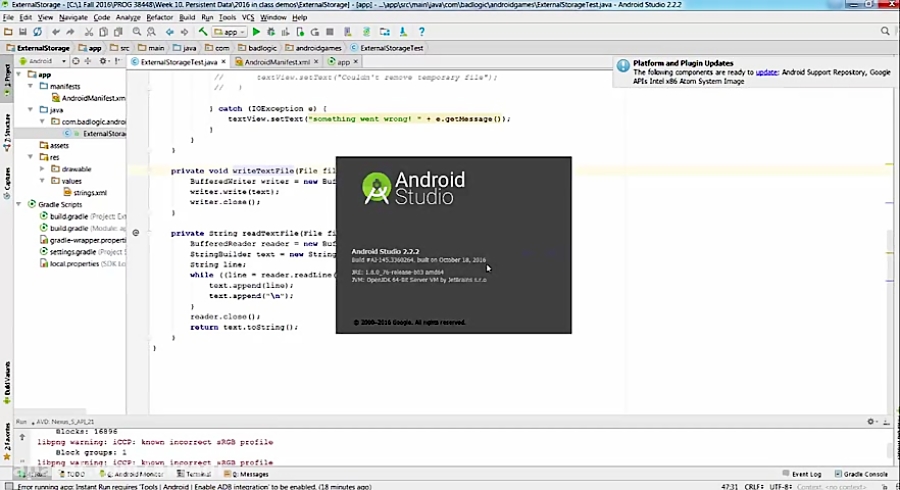Click the Android Studio about splash dialog

pyautogui.click(x=453, y=245)
